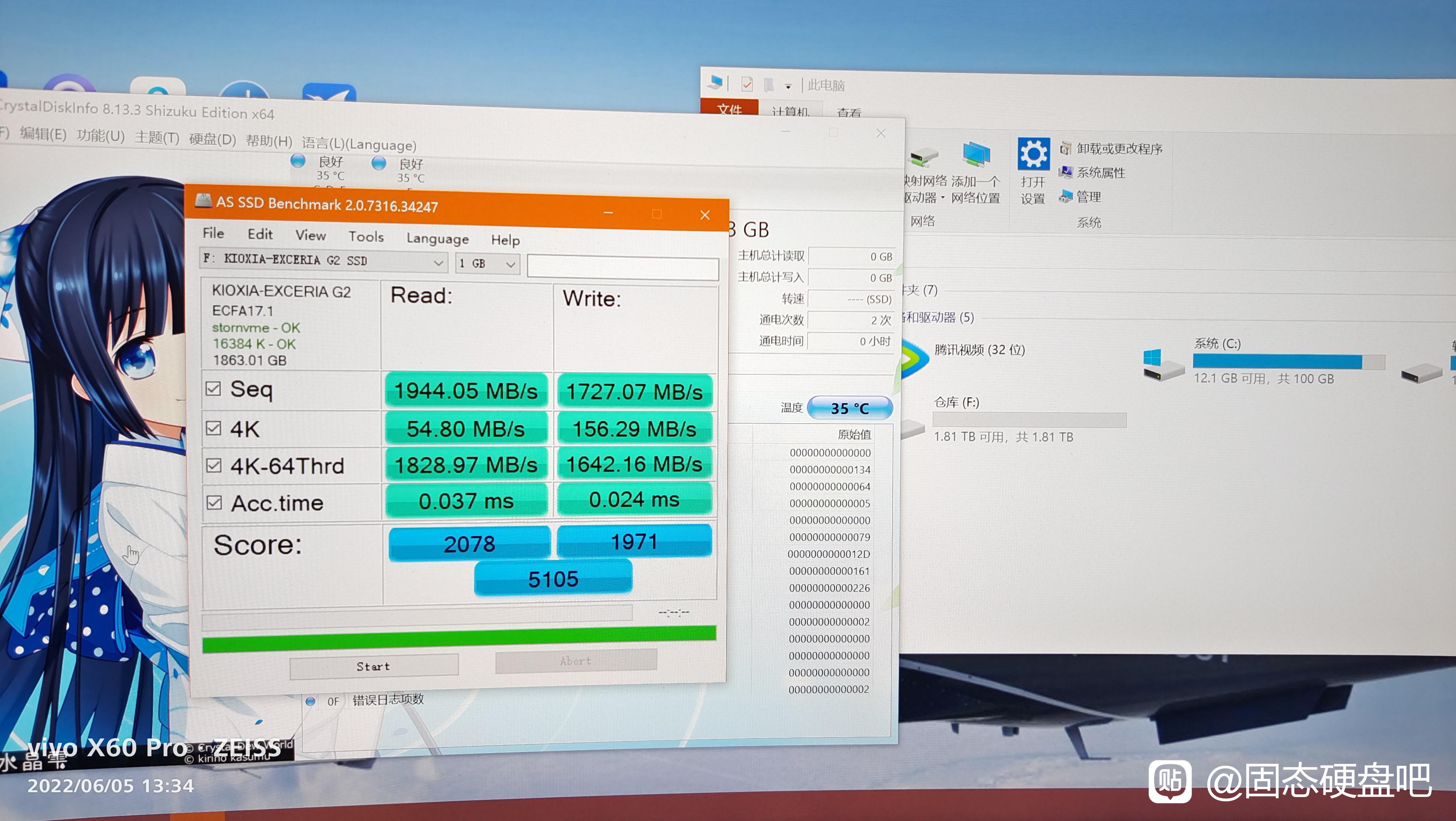Open the 计算机 tab in File Explorer
The height and width of the screenshot is (821, 1456).
pos(791,111)
